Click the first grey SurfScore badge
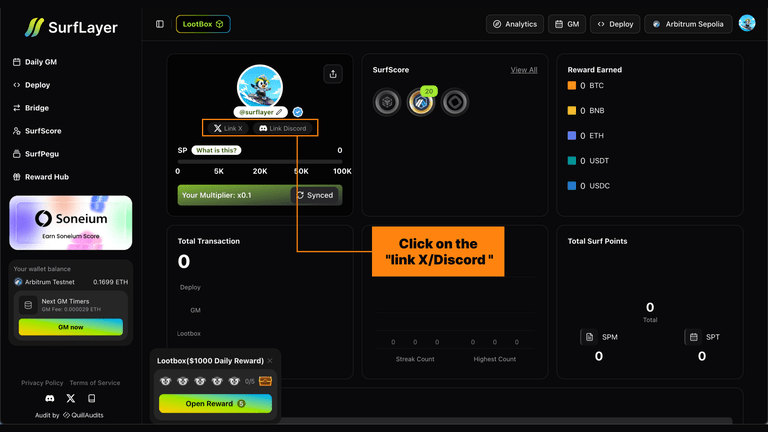 [x=387, y=102]
